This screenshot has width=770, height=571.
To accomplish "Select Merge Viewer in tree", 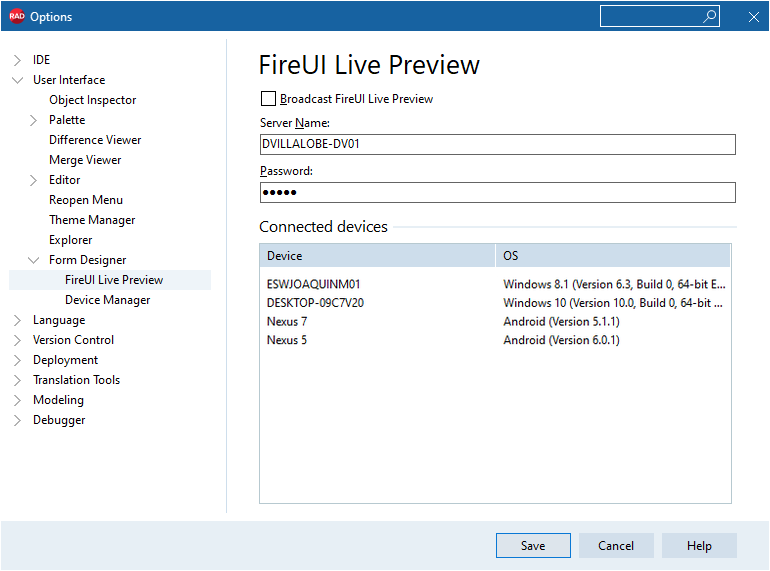I will 85,160.
